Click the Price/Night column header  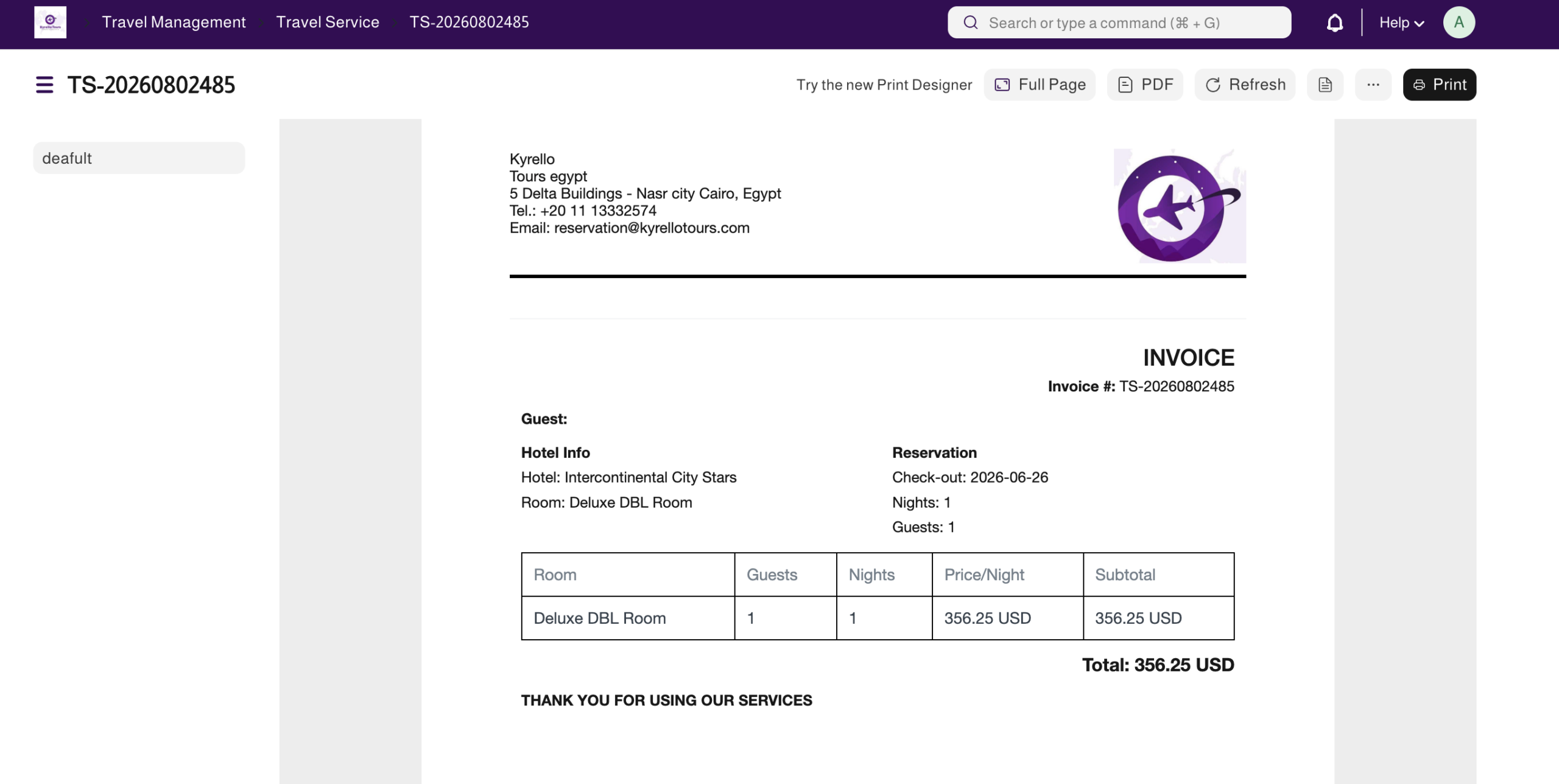pos(1007,575)
